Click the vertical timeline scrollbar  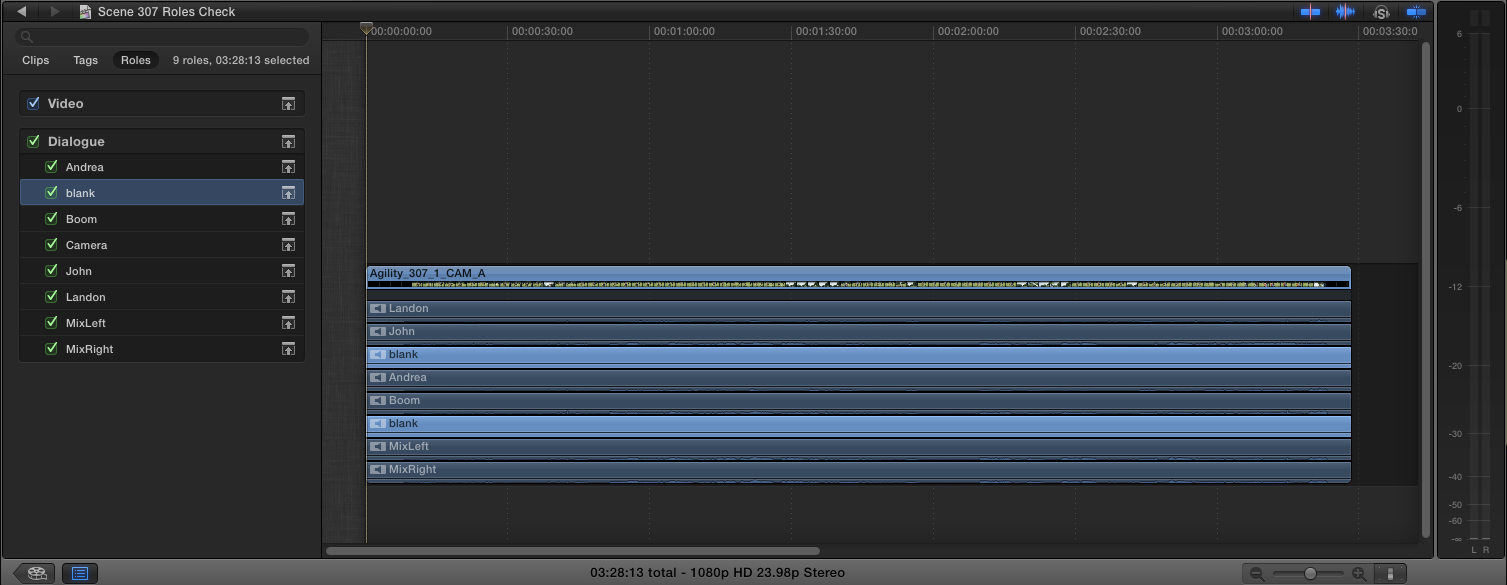tap(1426, 290)
